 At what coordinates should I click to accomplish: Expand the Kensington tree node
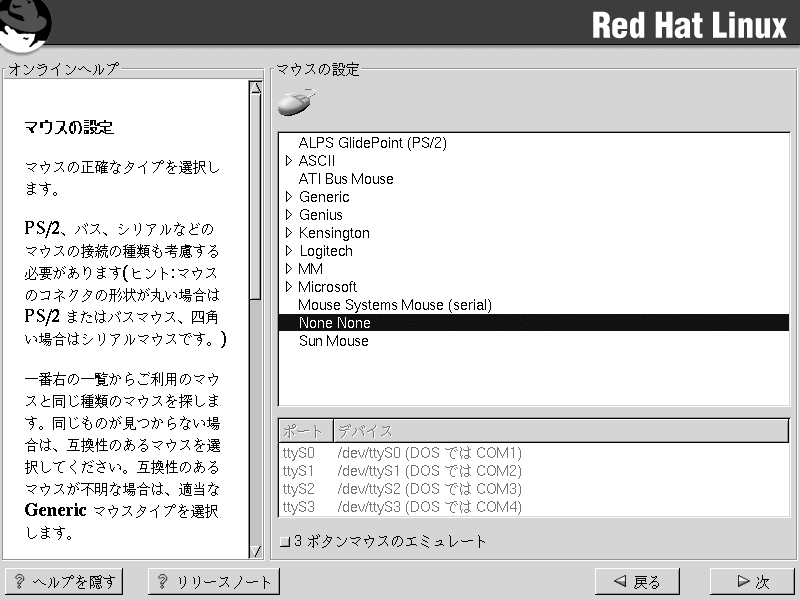coord(288,233)
